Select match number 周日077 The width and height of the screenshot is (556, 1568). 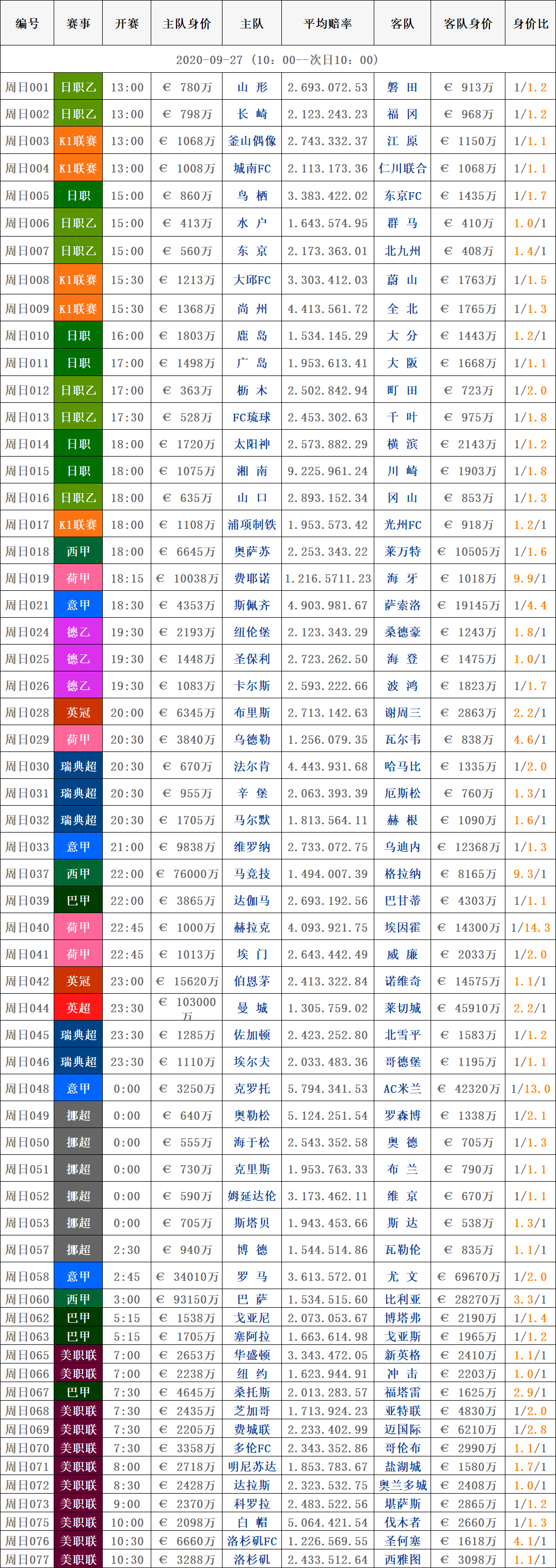coord(27,1560)
